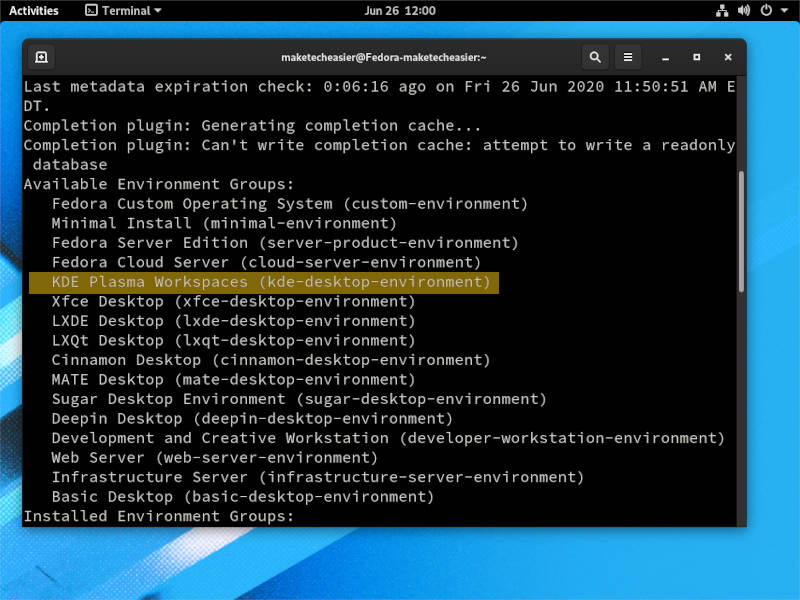800x600 pixels.
Task: Click the window restore icon
Action: [x=697, y=57]
